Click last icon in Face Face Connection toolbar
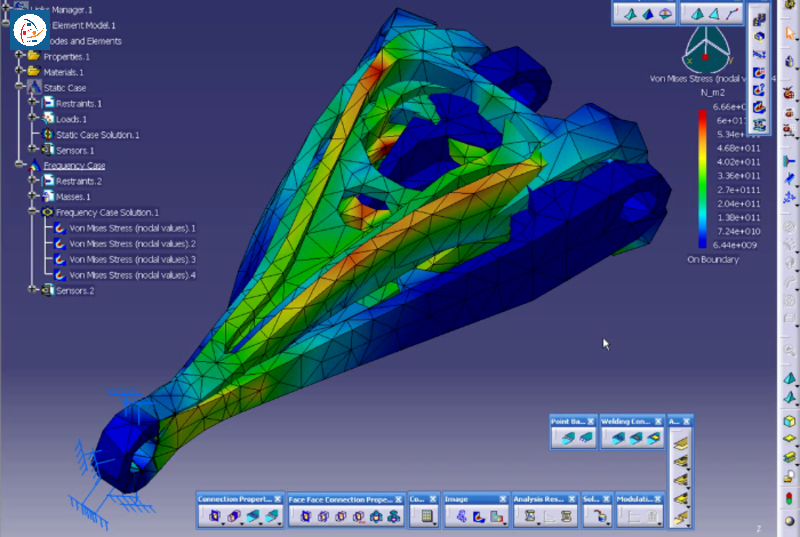800x537 pixels. [x=393, y=516]
